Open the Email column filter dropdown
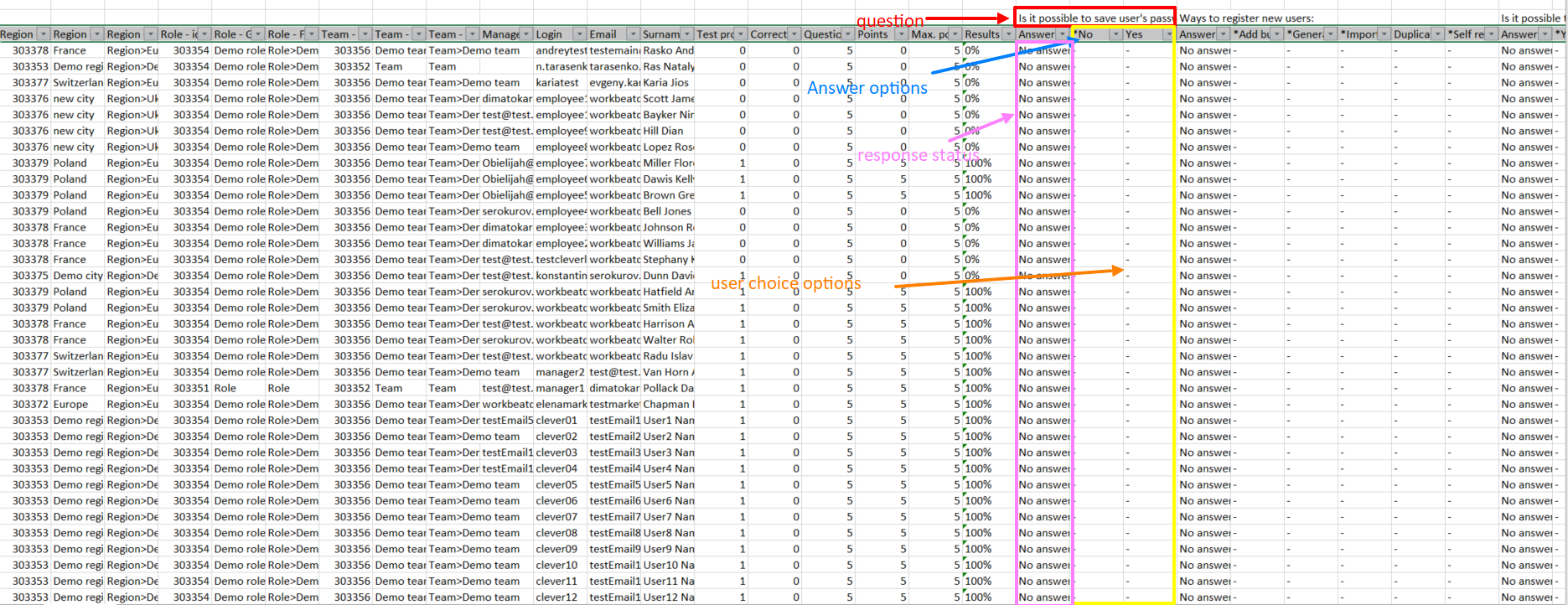The height and width of the screenshot is (605, 1568). 633,34
